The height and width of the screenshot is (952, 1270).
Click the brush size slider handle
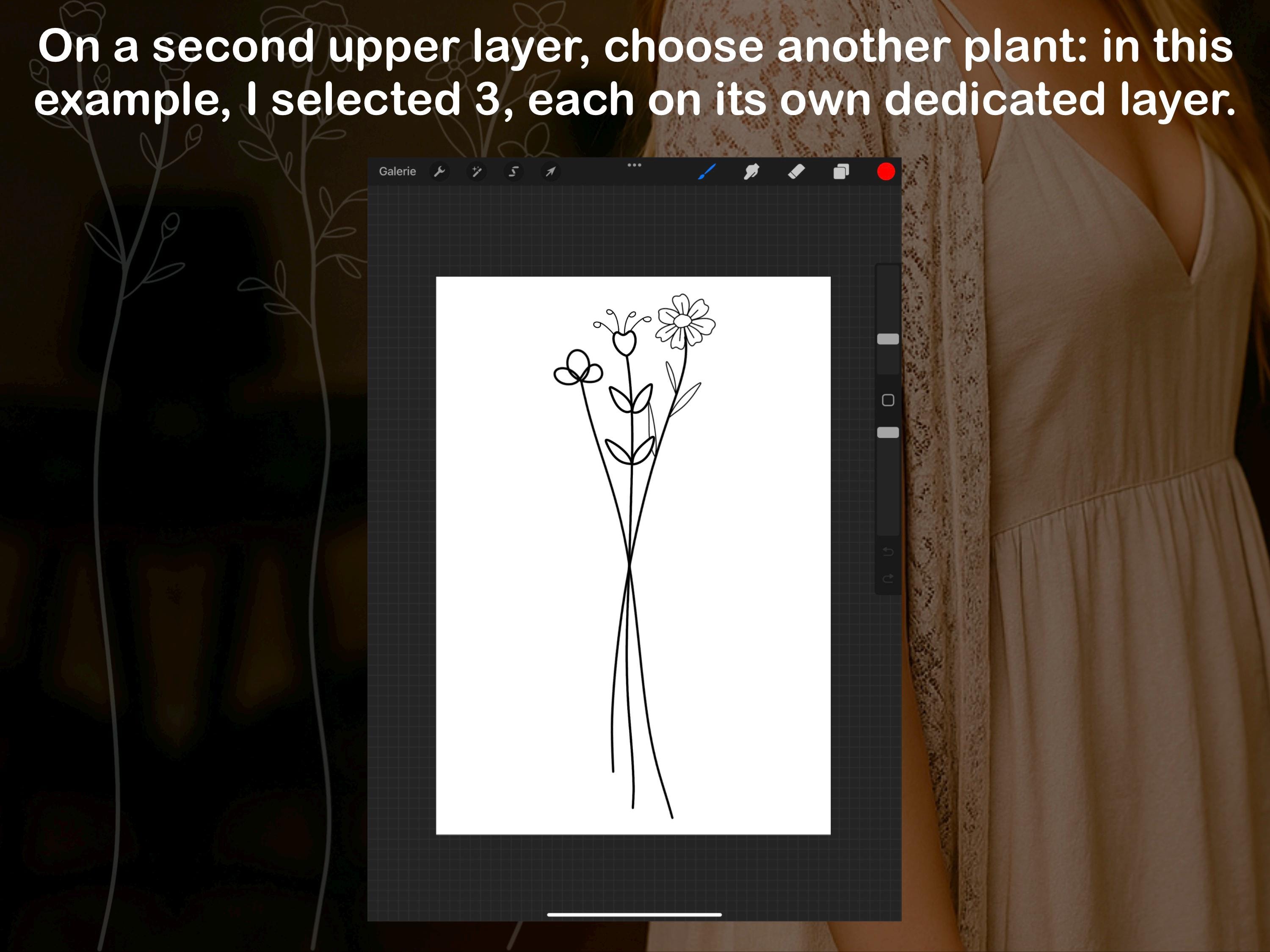tap(888, 339)
